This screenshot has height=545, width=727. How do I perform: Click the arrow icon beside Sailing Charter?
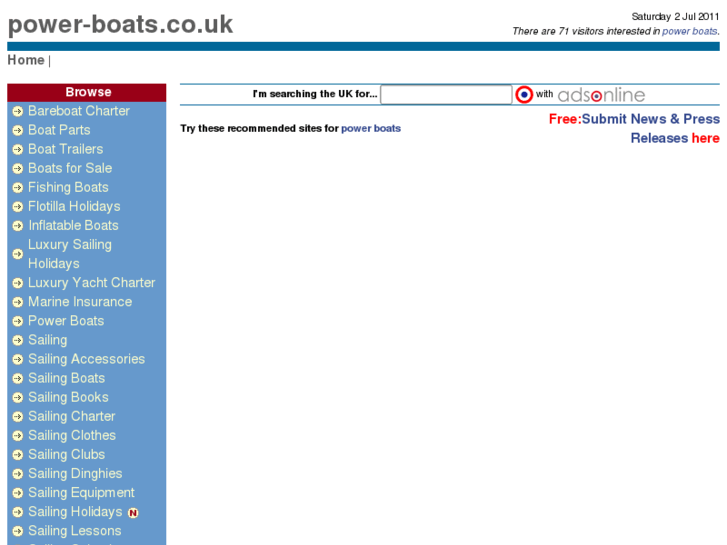click(x=18, y=417)
